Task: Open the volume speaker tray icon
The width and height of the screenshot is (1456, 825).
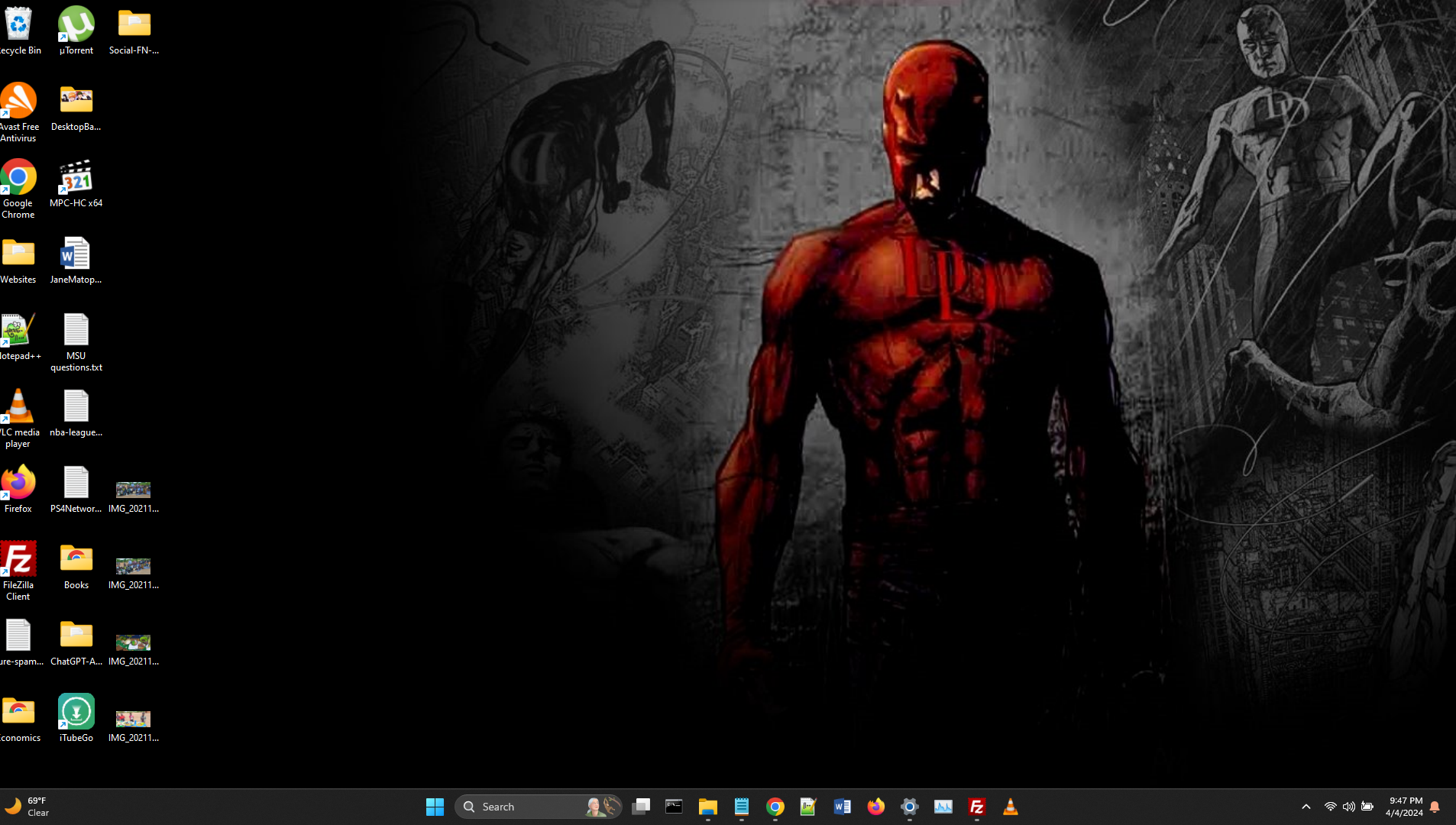Action: 1349,807
